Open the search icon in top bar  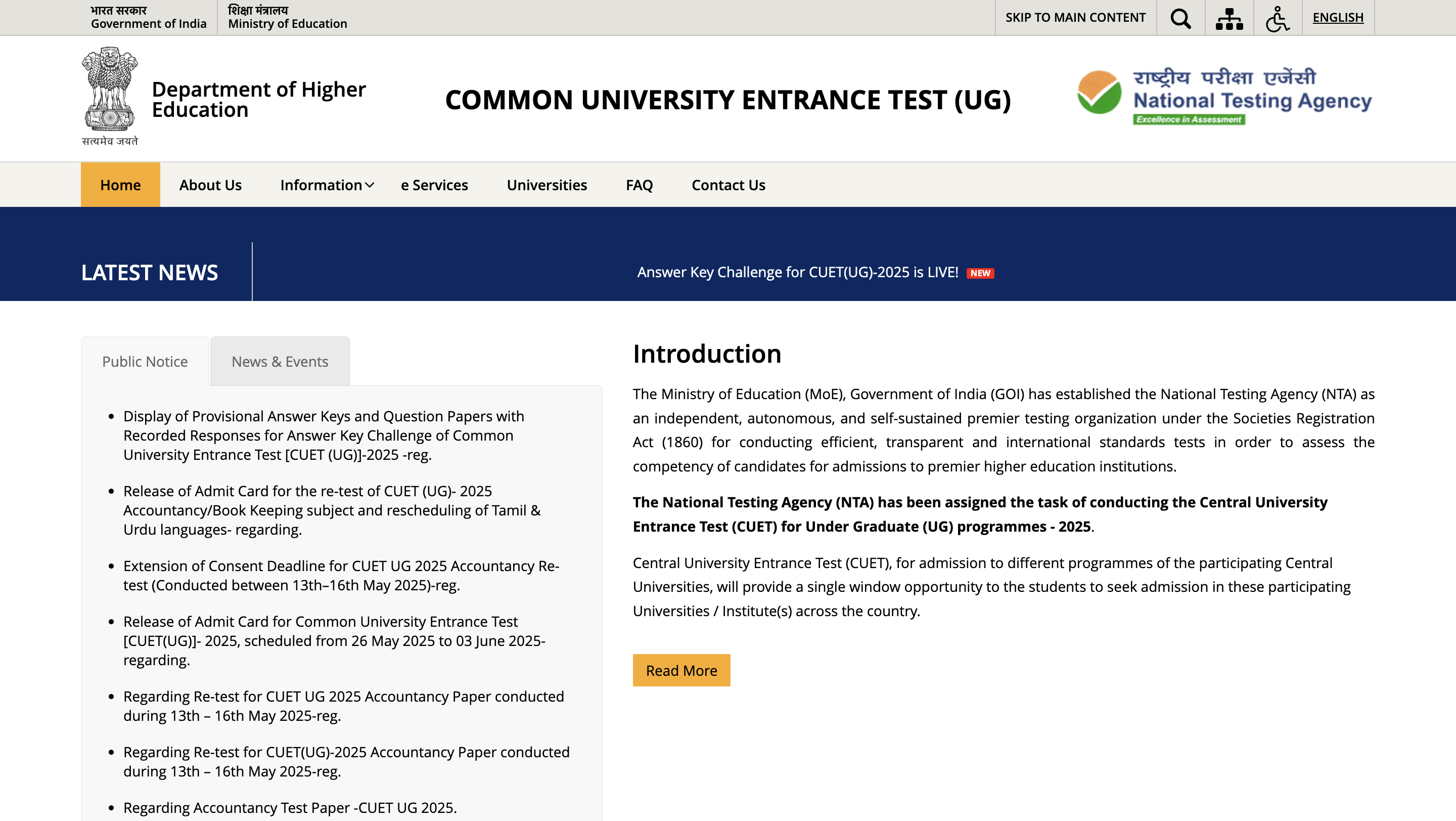pyautogui.click(x=1180, y=18)
